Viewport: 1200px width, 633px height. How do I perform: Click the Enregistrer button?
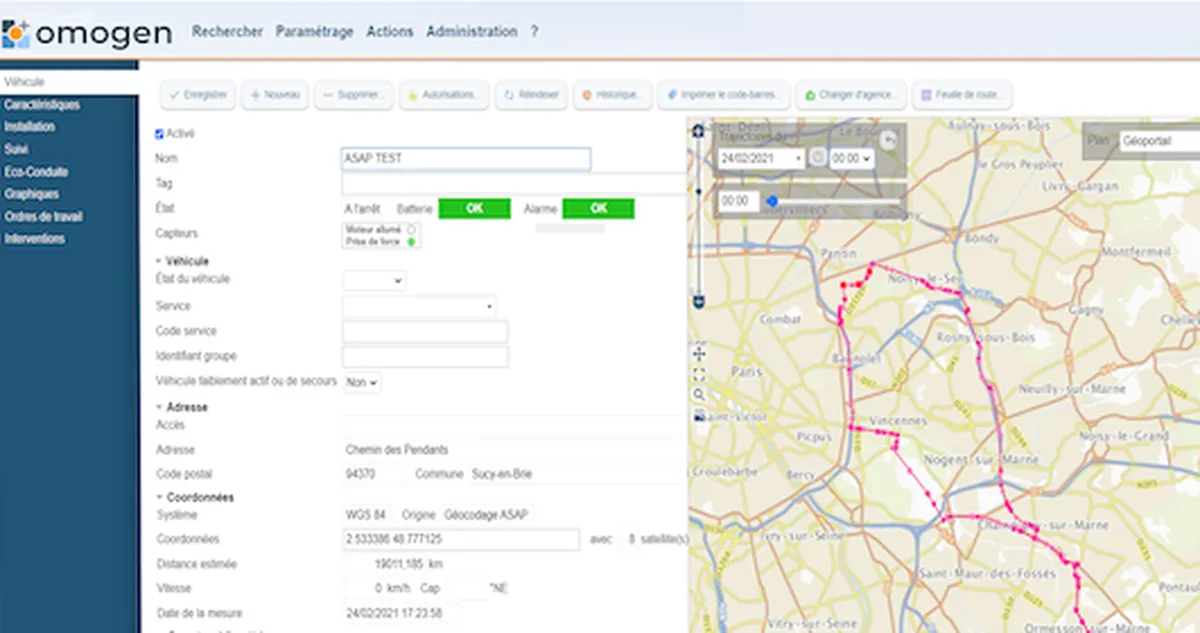pos(199,95)
